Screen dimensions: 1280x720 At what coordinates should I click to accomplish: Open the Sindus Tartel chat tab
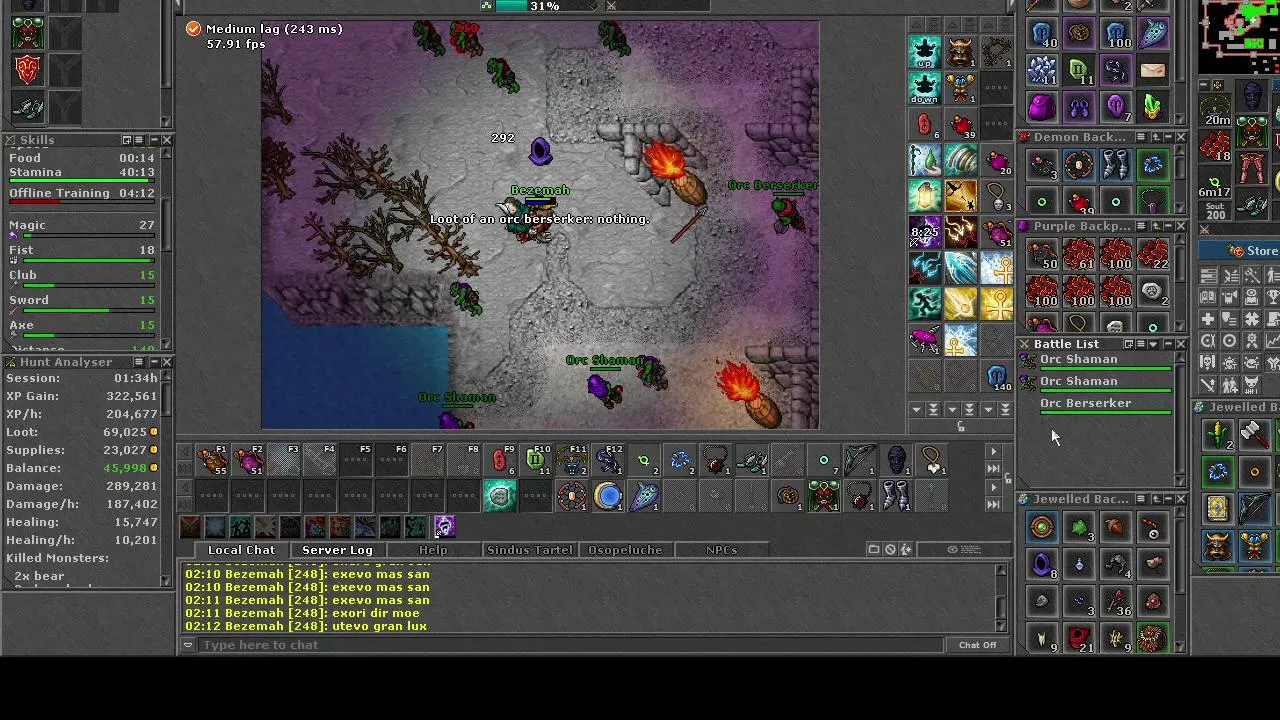[529, 550]
